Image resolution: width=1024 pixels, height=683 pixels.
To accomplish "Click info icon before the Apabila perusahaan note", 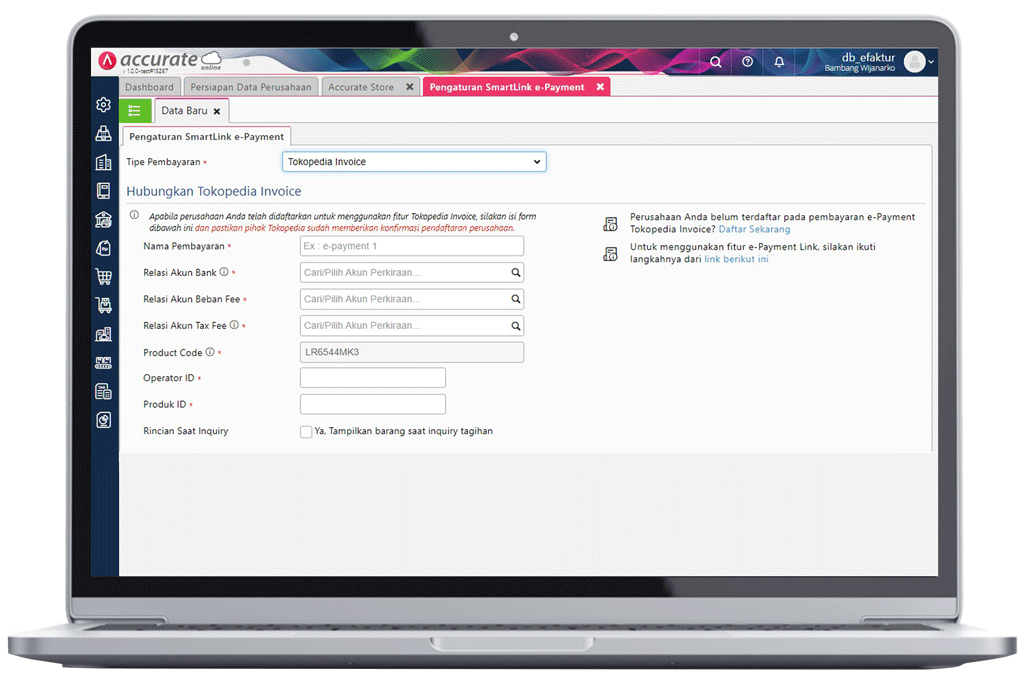I will tap(134, 215).
